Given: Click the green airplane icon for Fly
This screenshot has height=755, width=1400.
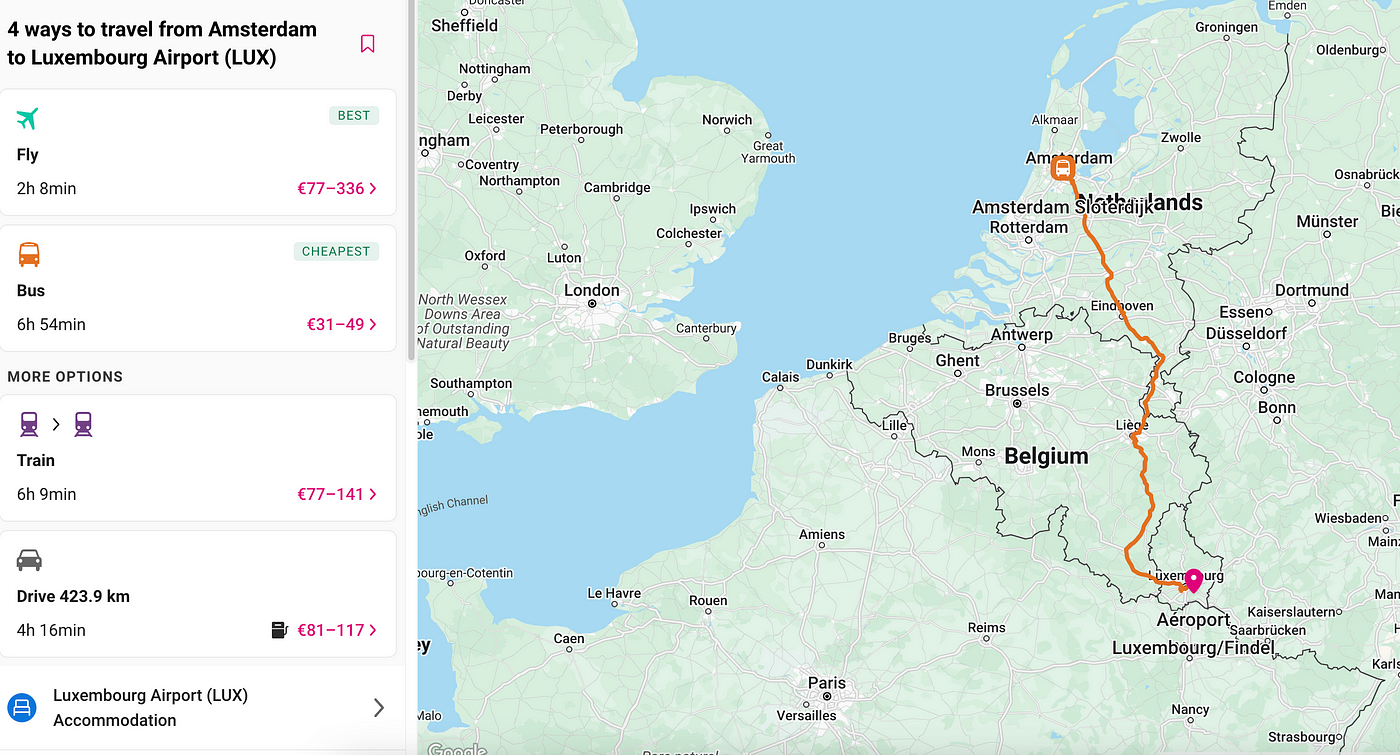Looking at the screenshot, I should click(27, 118).
